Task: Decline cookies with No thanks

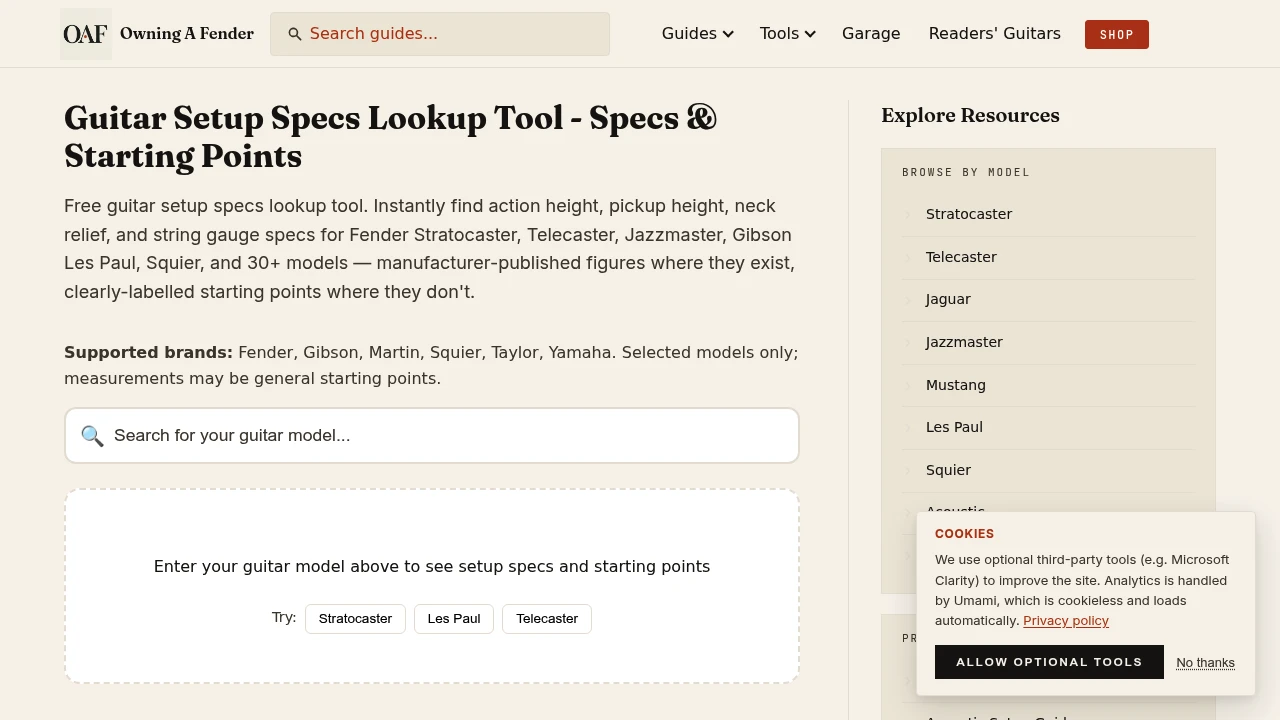Action: point(1205,663)
